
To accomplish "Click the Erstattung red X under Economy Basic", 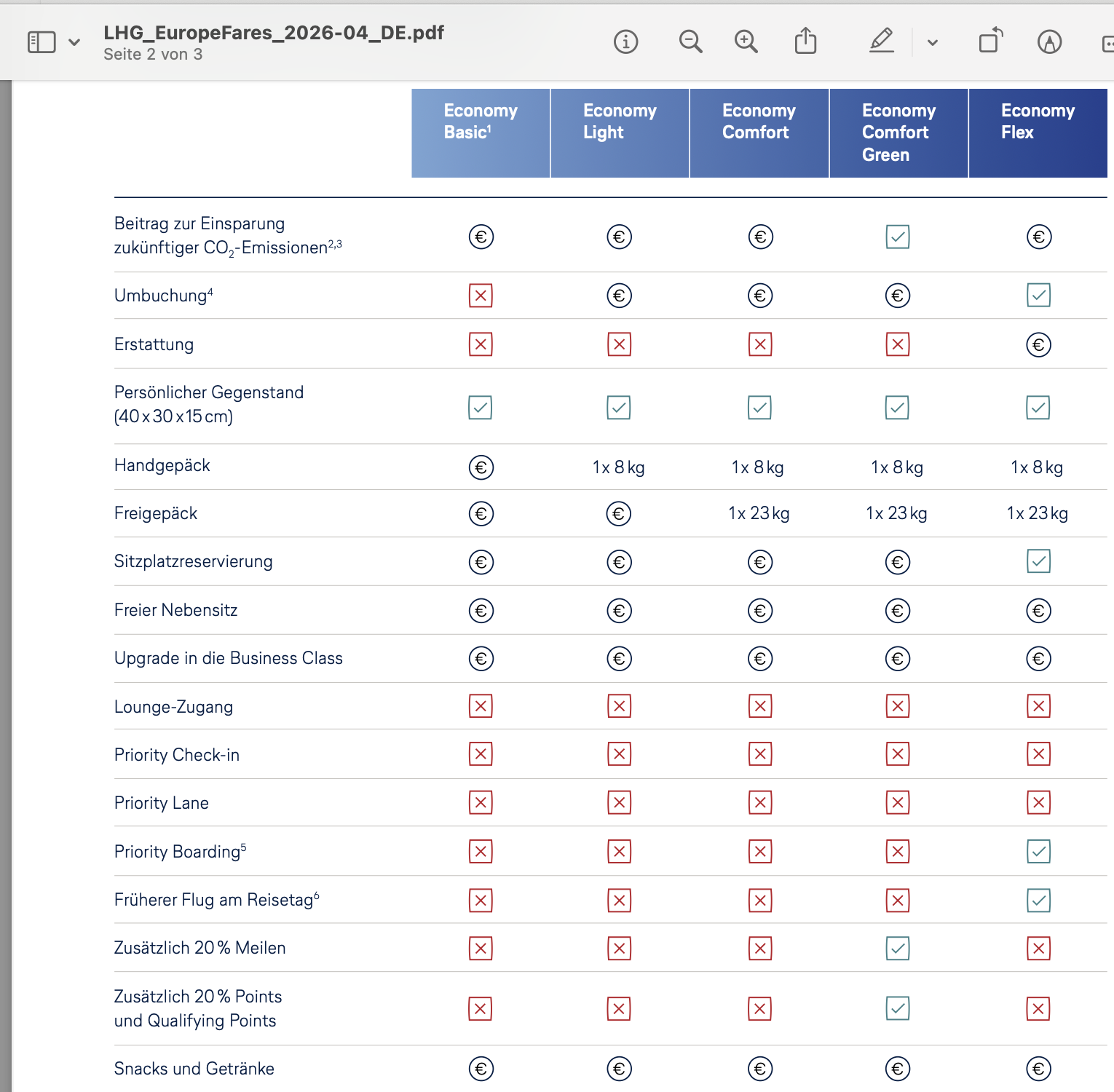I will [481, 344].
